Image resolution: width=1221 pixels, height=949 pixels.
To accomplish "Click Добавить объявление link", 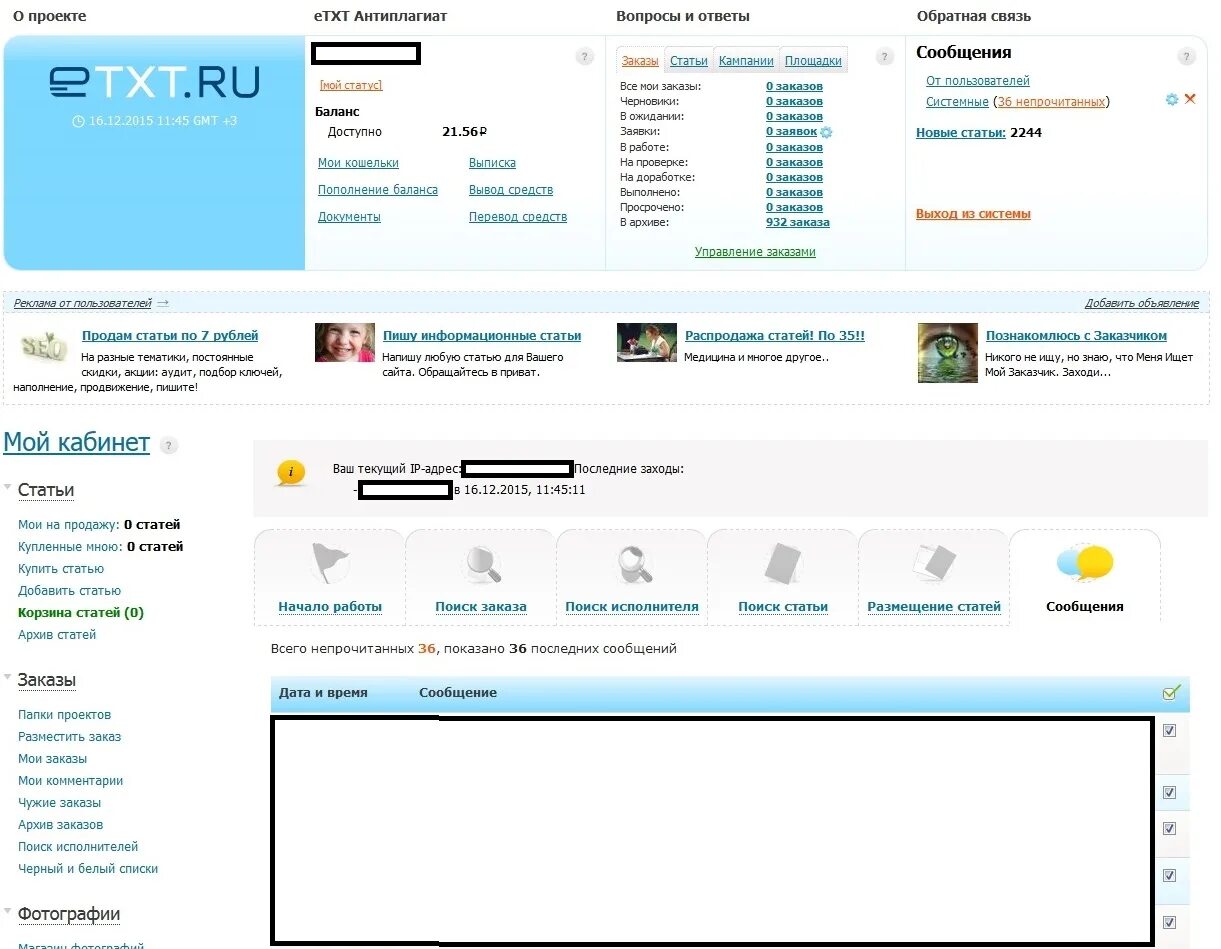I will pos(1142,303).
